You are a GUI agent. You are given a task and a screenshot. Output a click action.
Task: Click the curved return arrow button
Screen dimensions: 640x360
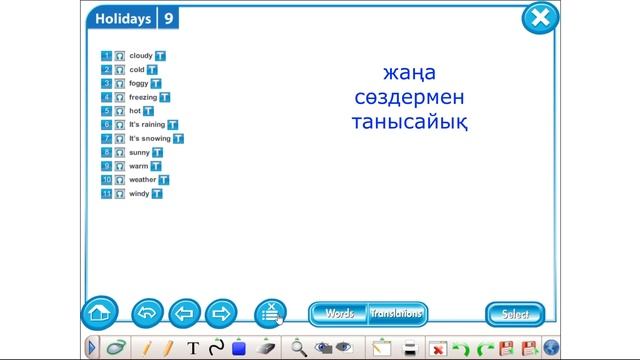[147, 313]
